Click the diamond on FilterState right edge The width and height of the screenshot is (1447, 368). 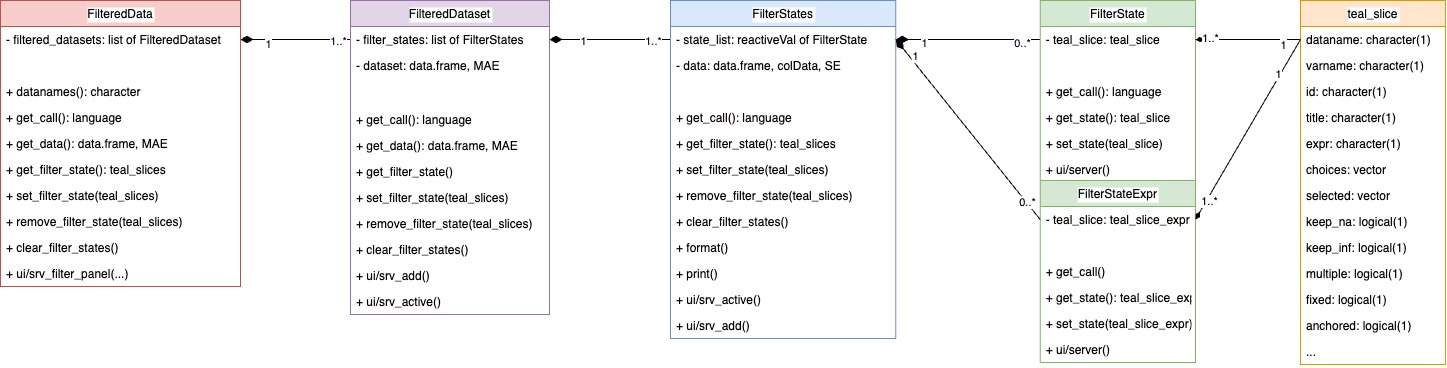coord(1201,40)
